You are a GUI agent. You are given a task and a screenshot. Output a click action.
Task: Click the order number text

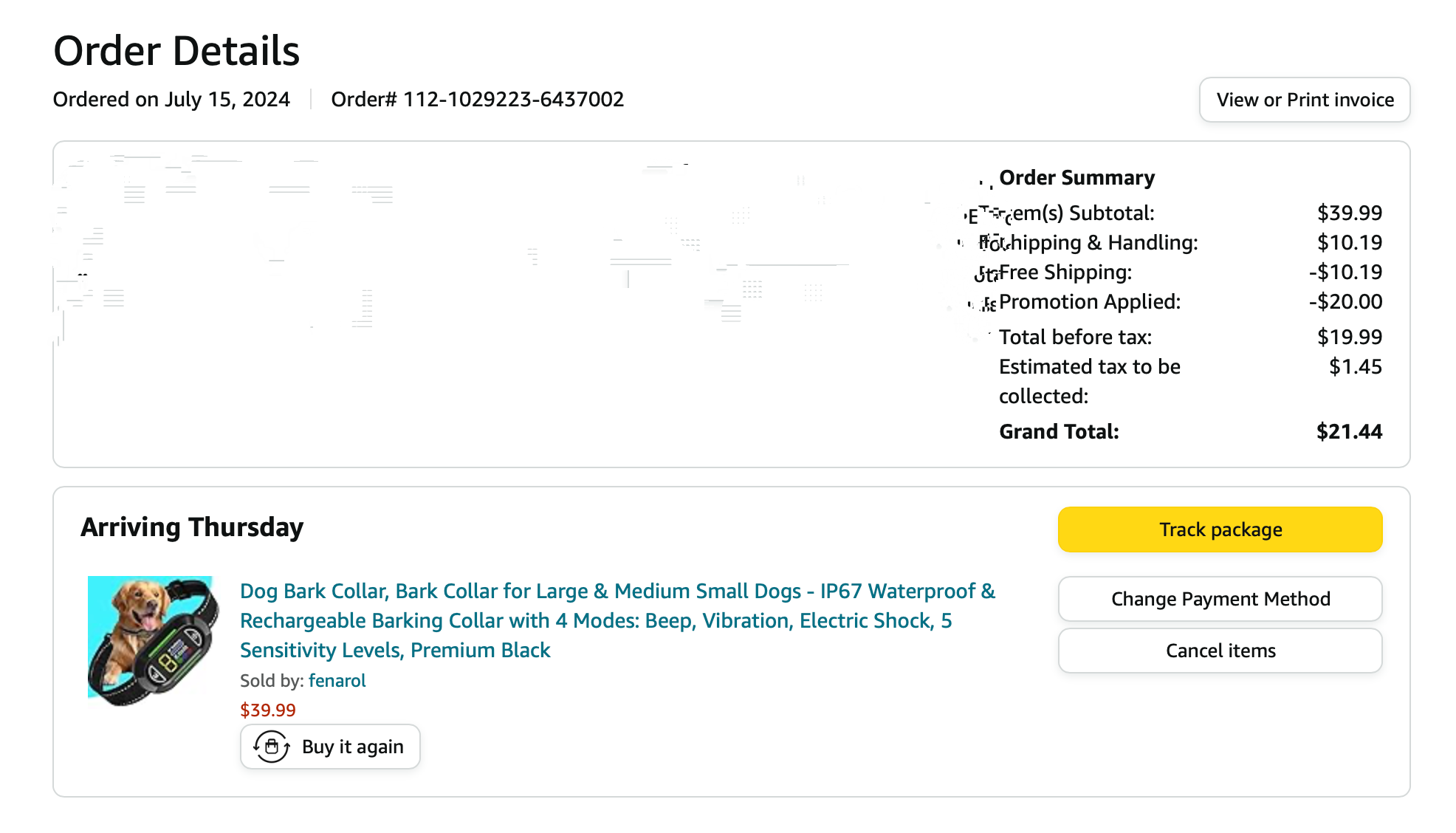[x=477, y=99]
